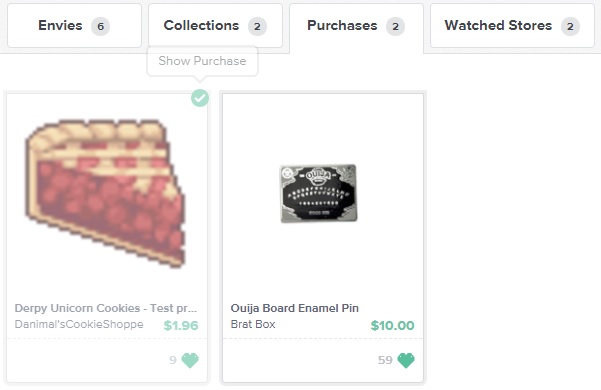Click the Envies count badge 6
The height and width of the screenshot is (390, 601).
pyautogui.click(x=100, y=26)
